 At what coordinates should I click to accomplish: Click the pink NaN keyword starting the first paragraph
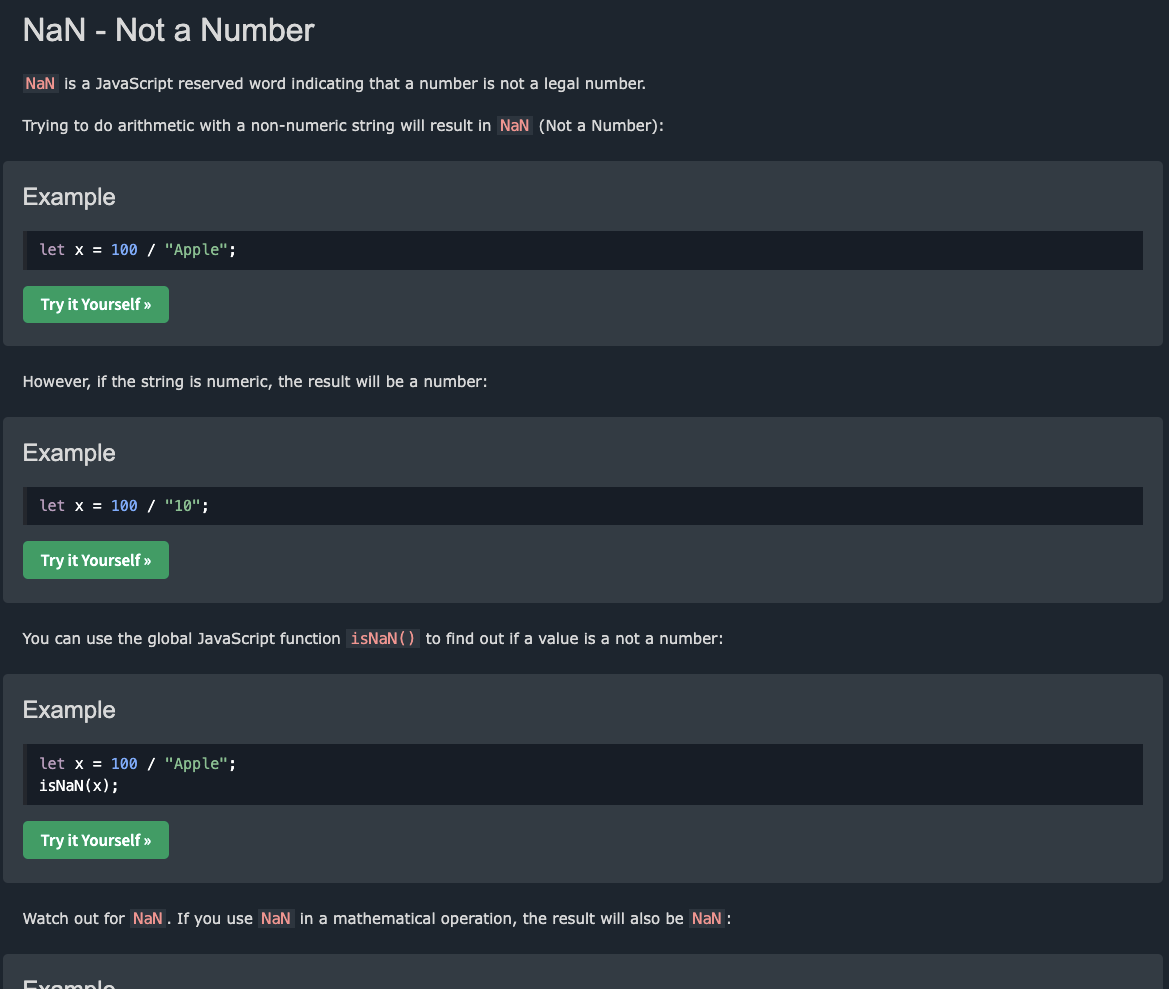tap(40, 83)
